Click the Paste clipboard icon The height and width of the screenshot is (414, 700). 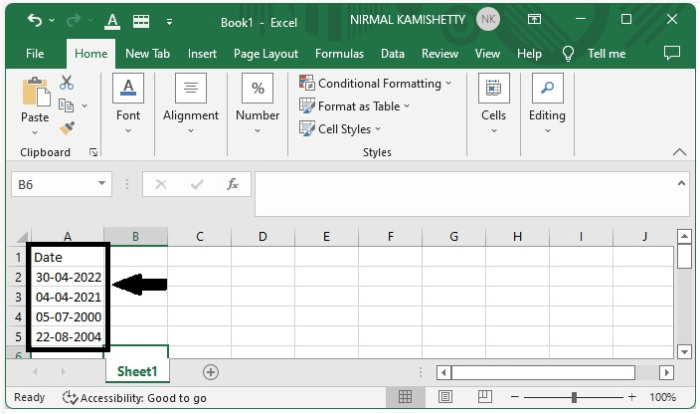[36, 93]
